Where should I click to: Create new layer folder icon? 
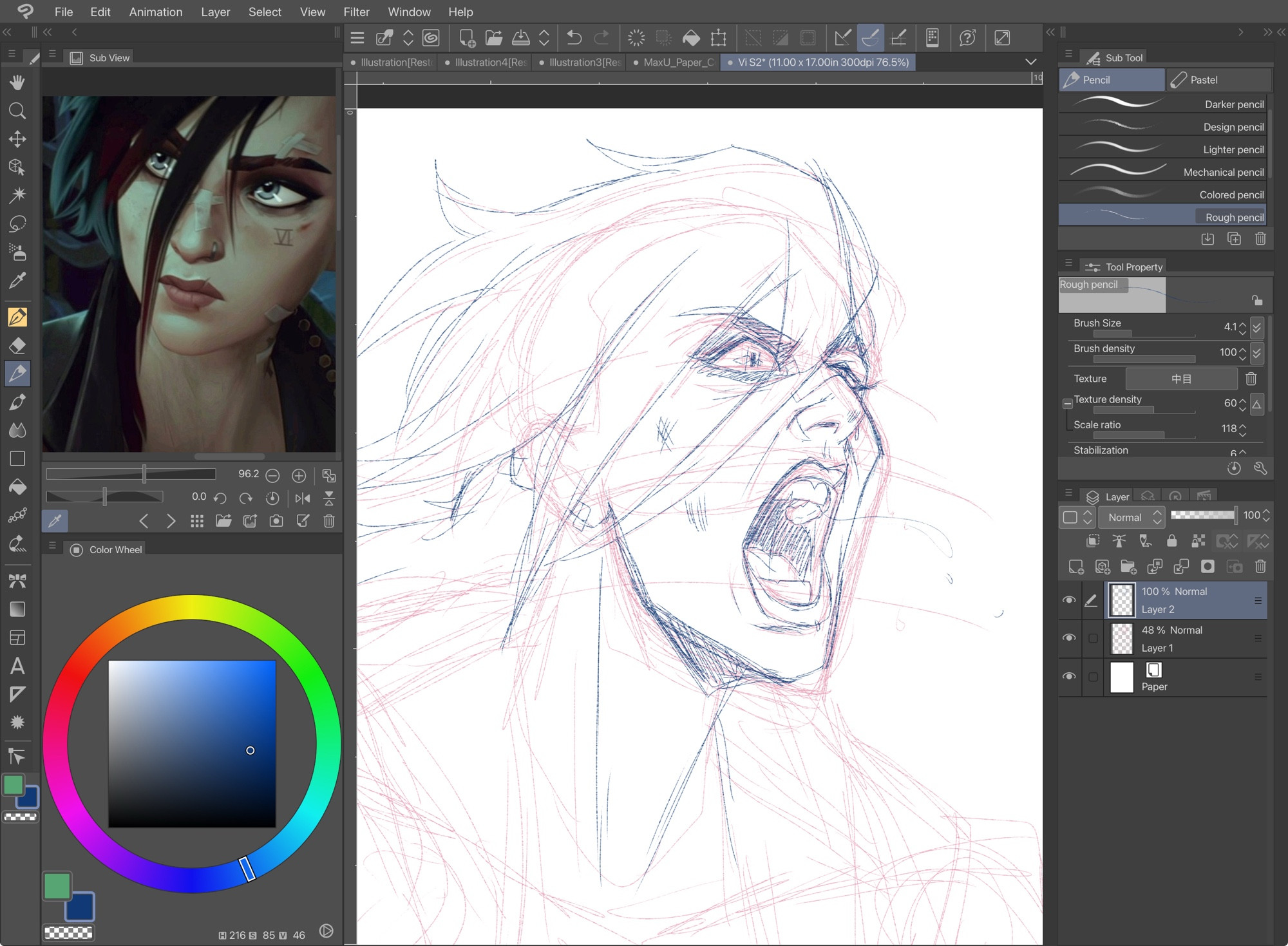click(x=1128, y=567)
